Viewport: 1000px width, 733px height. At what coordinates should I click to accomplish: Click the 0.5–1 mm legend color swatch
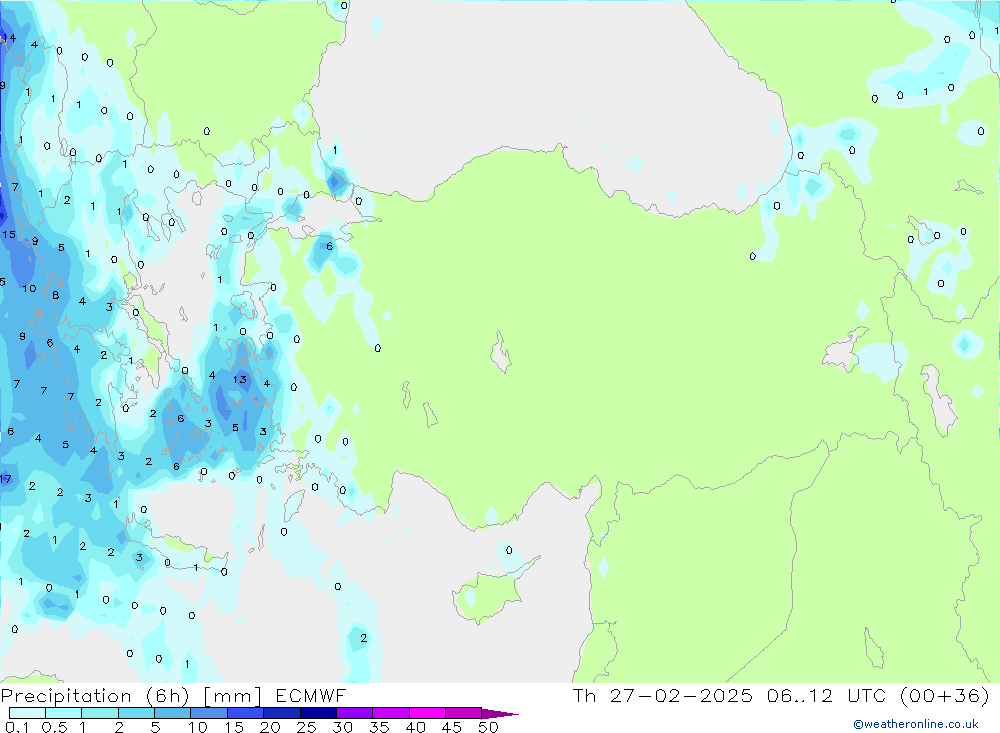pyautogui.click(x=64, y=713)
